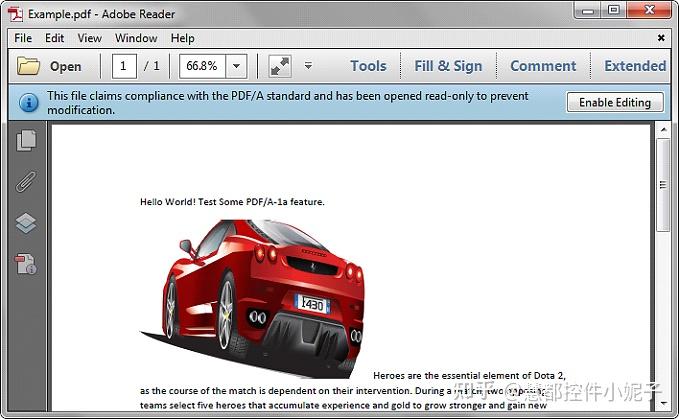Close the document with menu bar X
Screen dimensions: 679x419
[x=661, y=38]
